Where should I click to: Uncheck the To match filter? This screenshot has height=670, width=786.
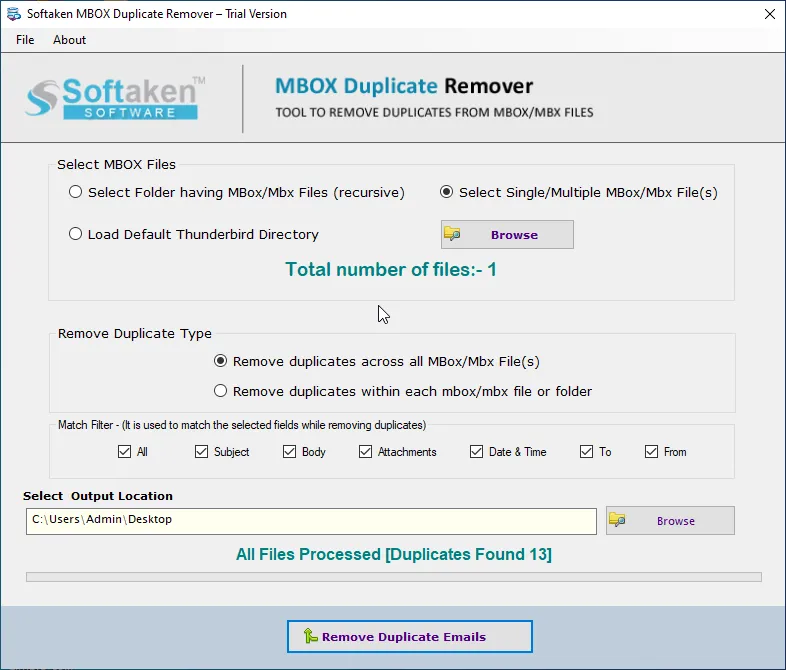pyautogui.click(x=587, y=452)
